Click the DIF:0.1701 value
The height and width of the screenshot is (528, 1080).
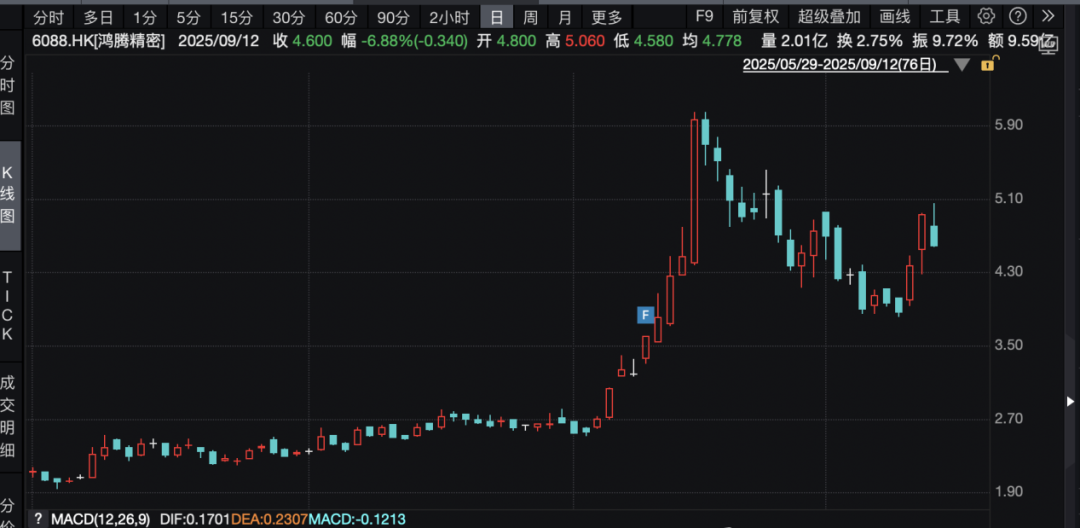196,519
